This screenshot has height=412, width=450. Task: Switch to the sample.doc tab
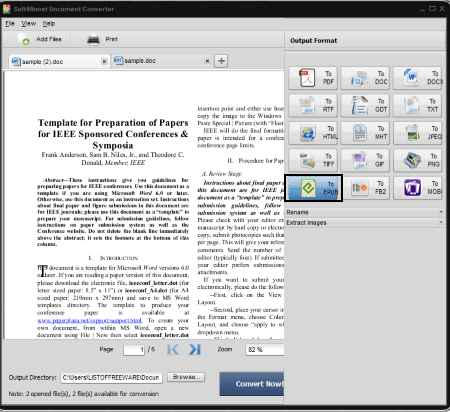coord(162,61)
